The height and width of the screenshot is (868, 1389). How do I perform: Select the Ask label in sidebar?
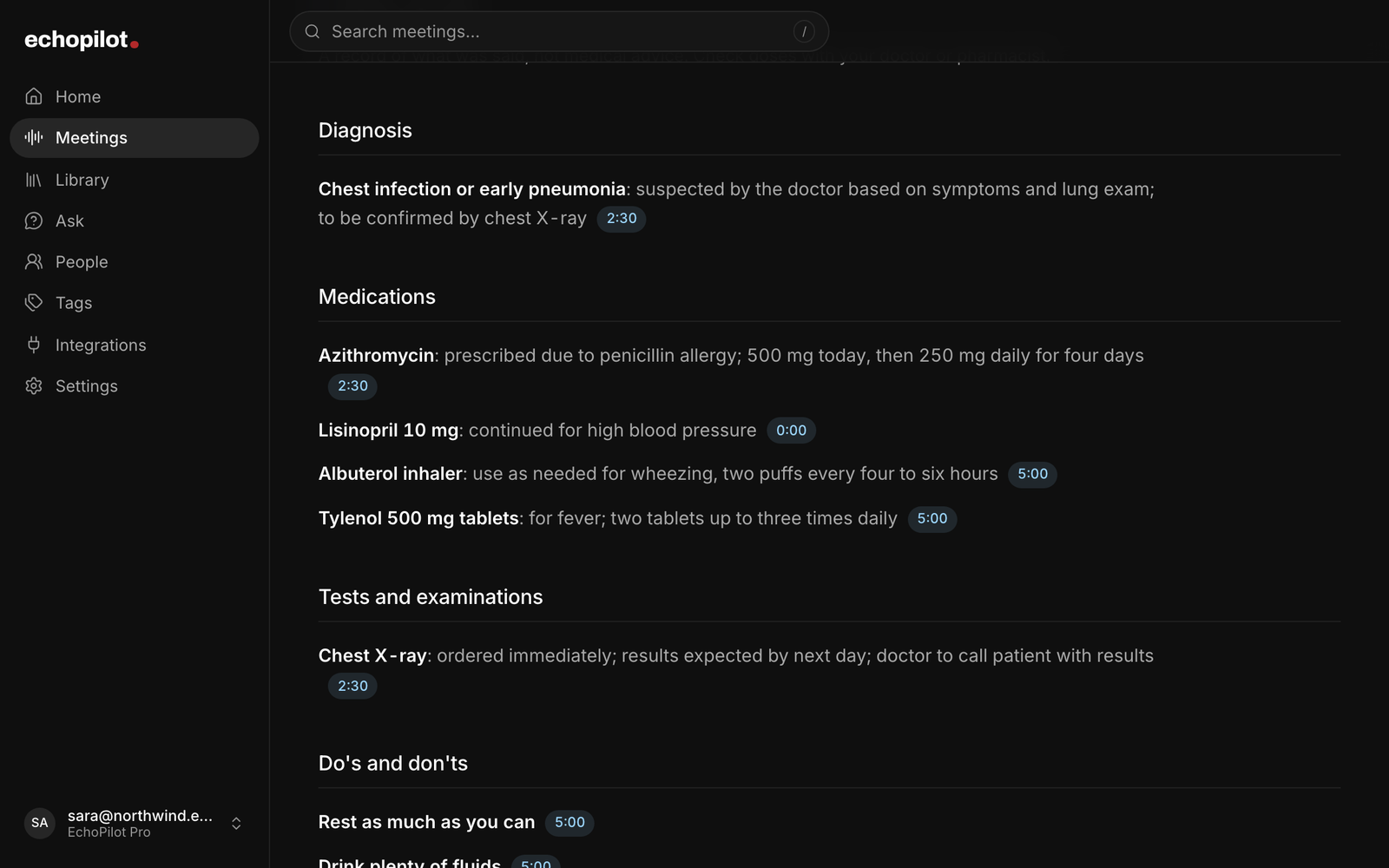69,220
